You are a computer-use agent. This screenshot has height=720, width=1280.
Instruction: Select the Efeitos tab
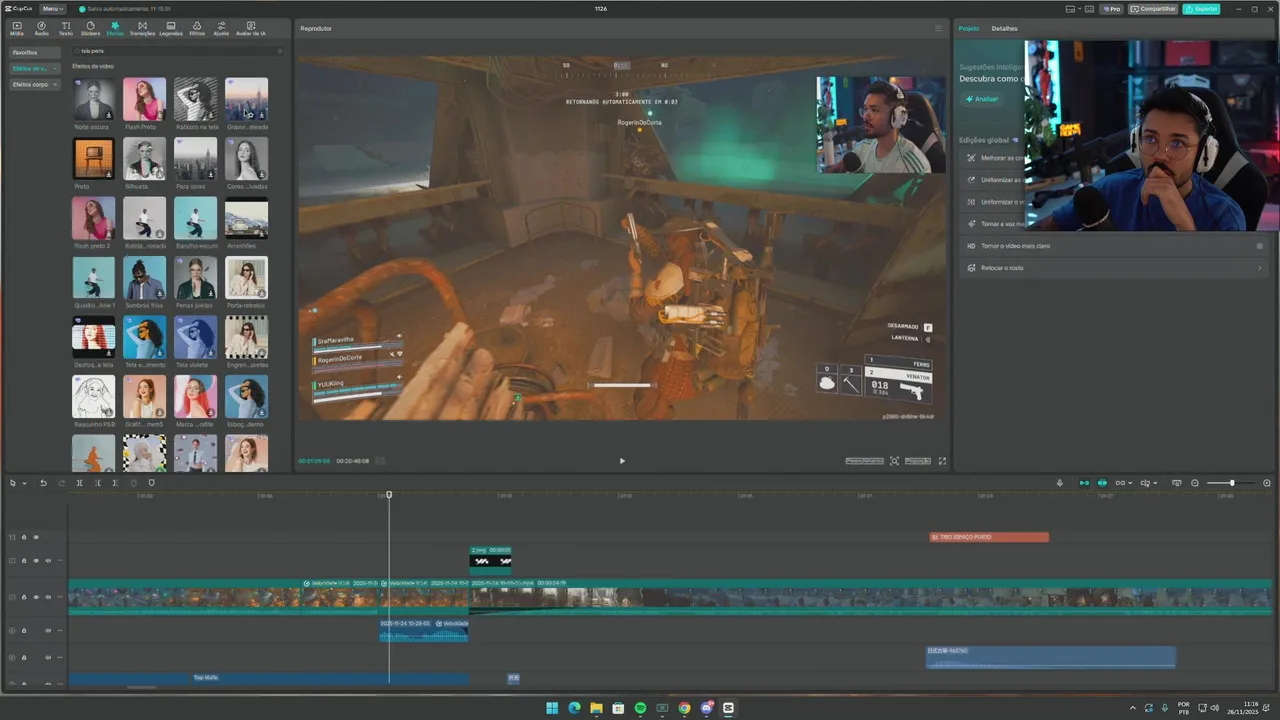115,28
